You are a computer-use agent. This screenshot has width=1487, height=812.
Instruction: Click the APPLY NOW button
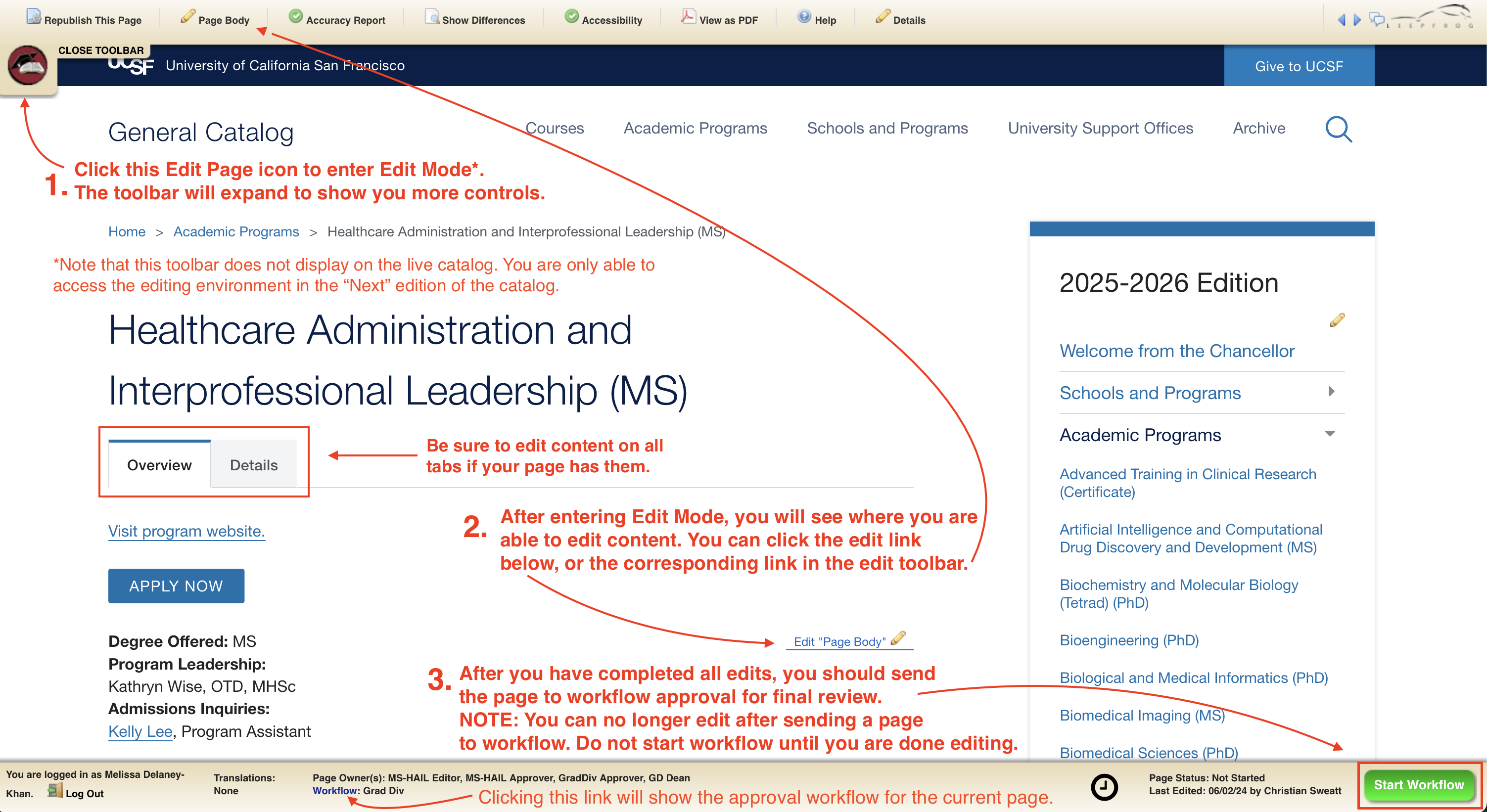coord(176,586)
